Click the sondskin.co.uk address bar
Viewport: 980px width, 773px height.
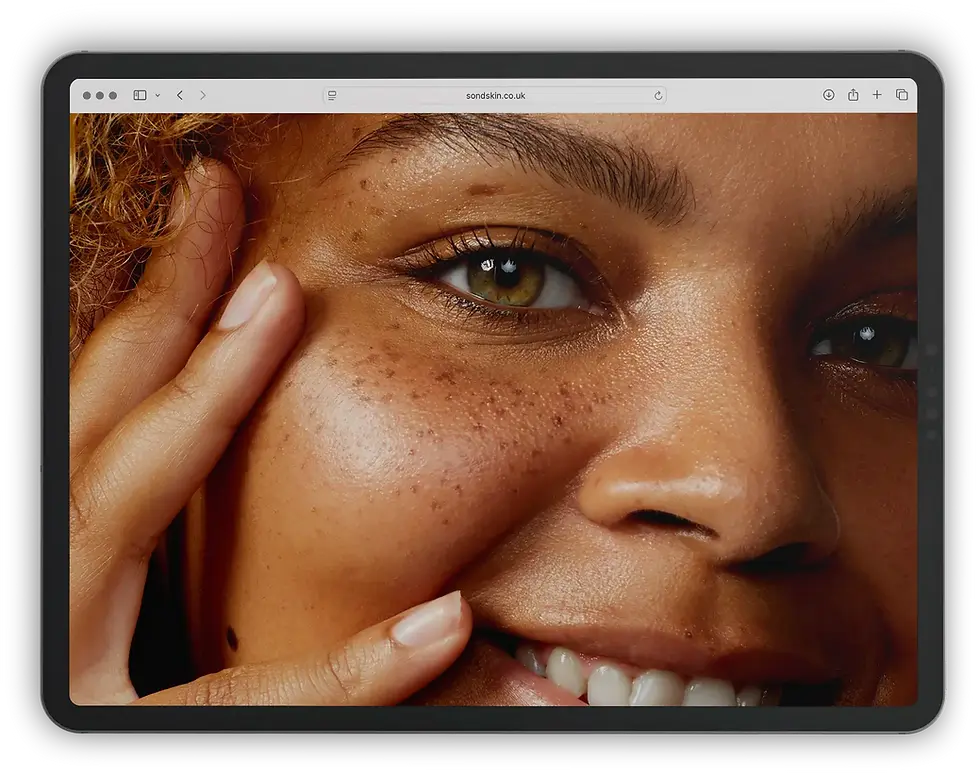coord(494,95)
